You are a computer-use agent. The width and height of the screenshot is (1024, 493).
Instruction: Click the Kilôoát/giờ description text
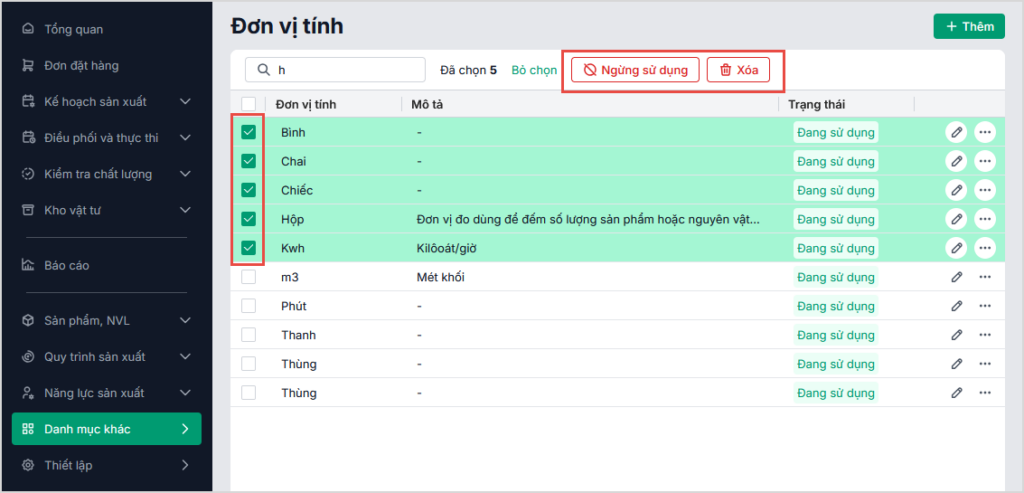pyautogui.click(x=449, y=248)
